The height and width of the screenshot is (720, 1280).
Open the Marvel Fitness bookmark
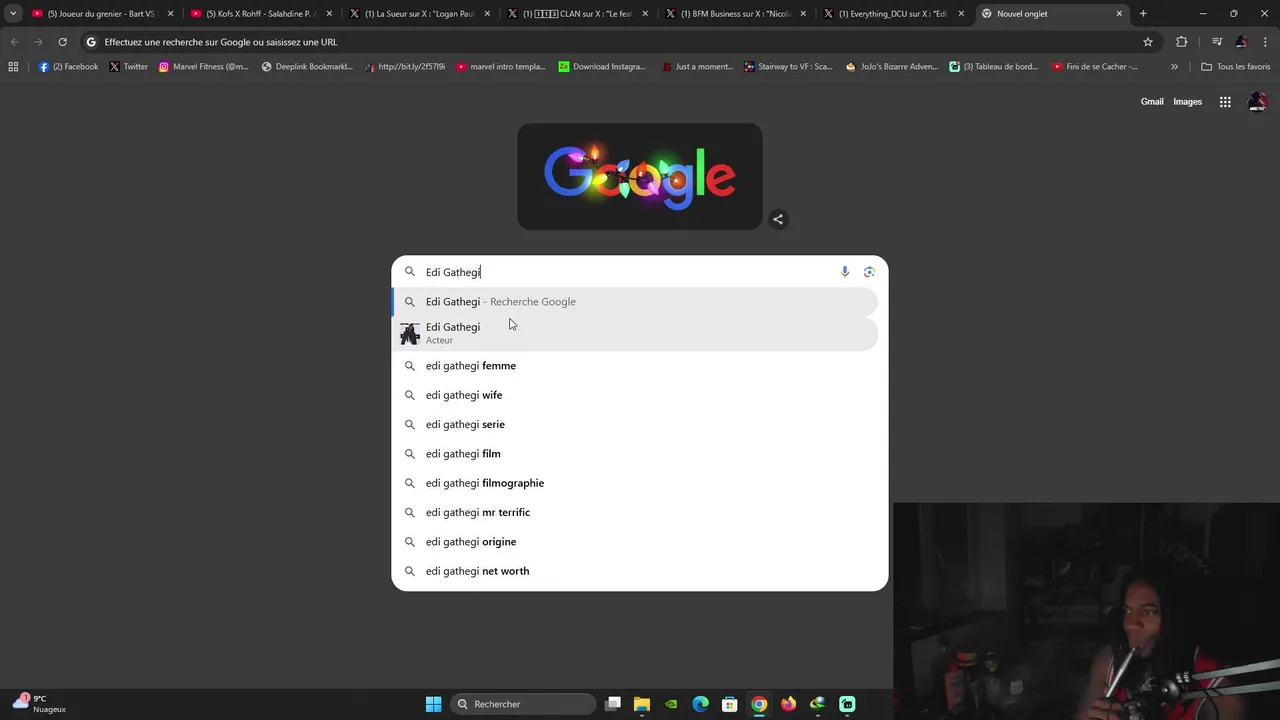204,66
